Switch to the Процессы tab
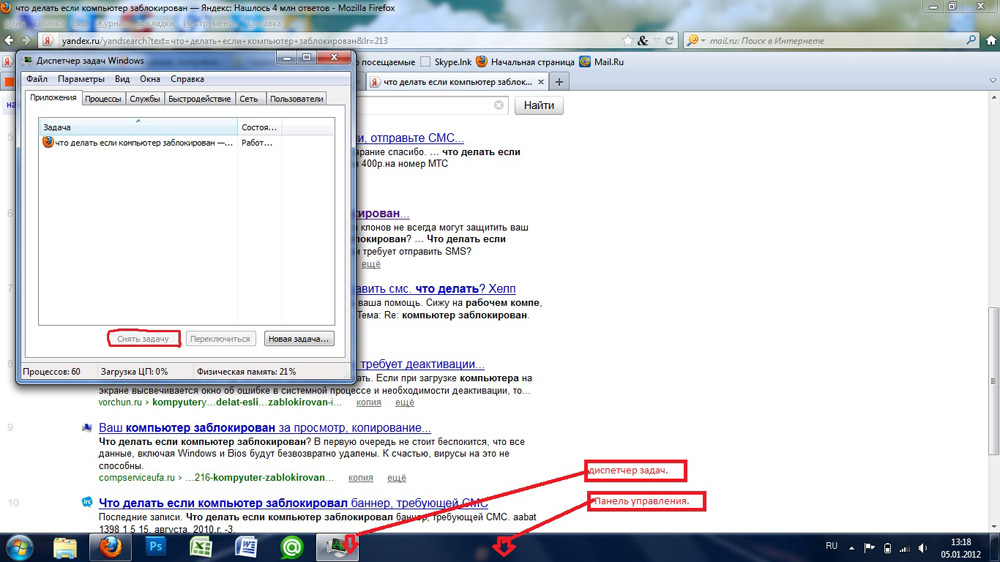 (x=103, y=99)
